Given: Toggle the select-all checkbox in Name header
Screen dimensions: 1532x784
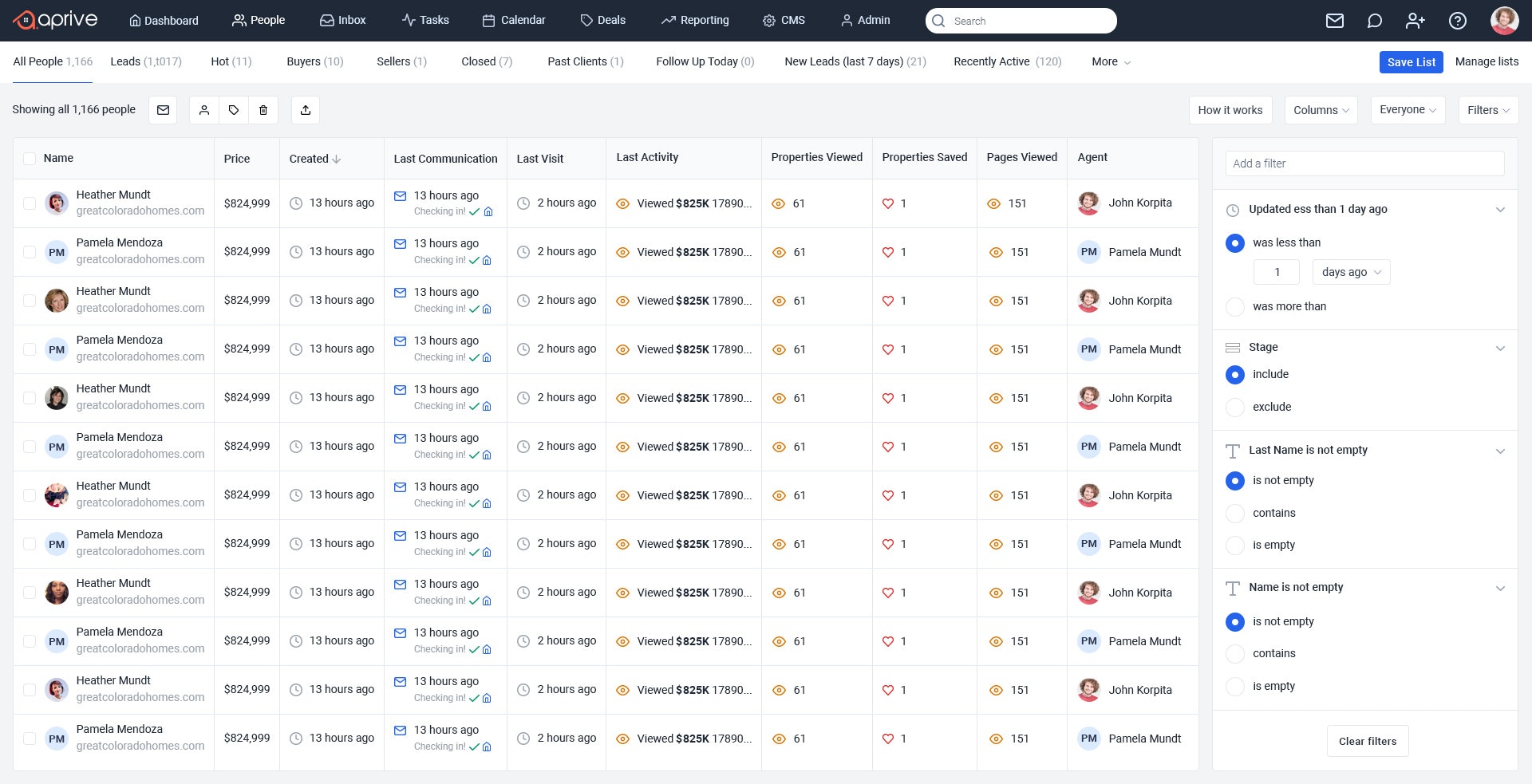Looking at the screenshot, I should (30, 159).
